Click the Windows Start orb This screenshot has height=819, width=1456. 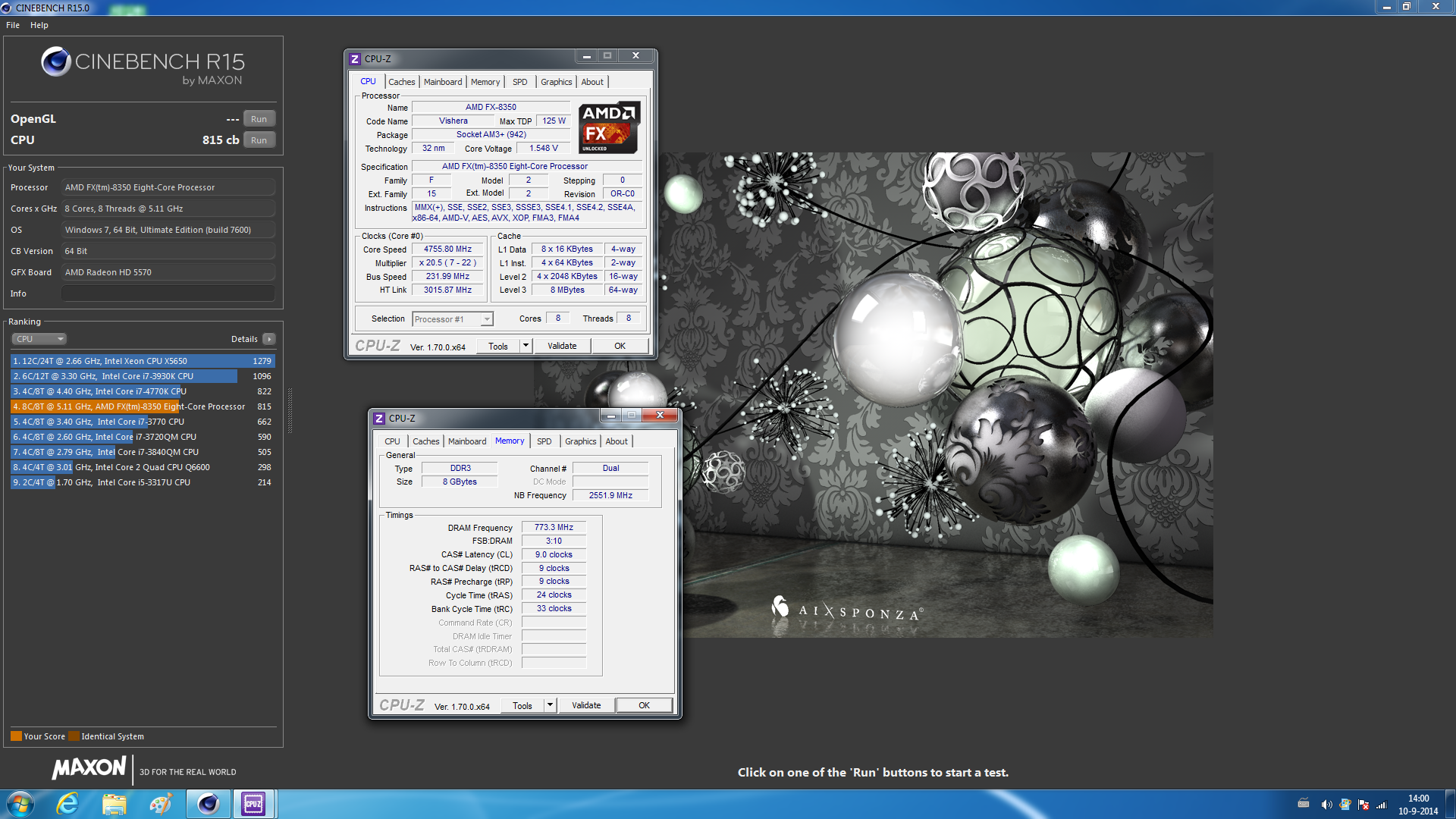[x=20, y=804]
